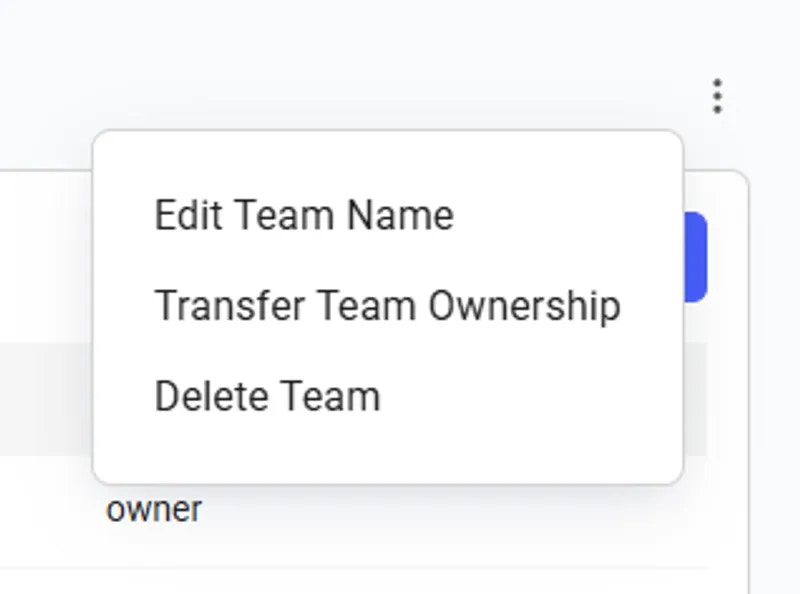Image resolution: width=800 pixels, height=594 pixels.
Task: Click the owner role label
Action: [154, 509]
